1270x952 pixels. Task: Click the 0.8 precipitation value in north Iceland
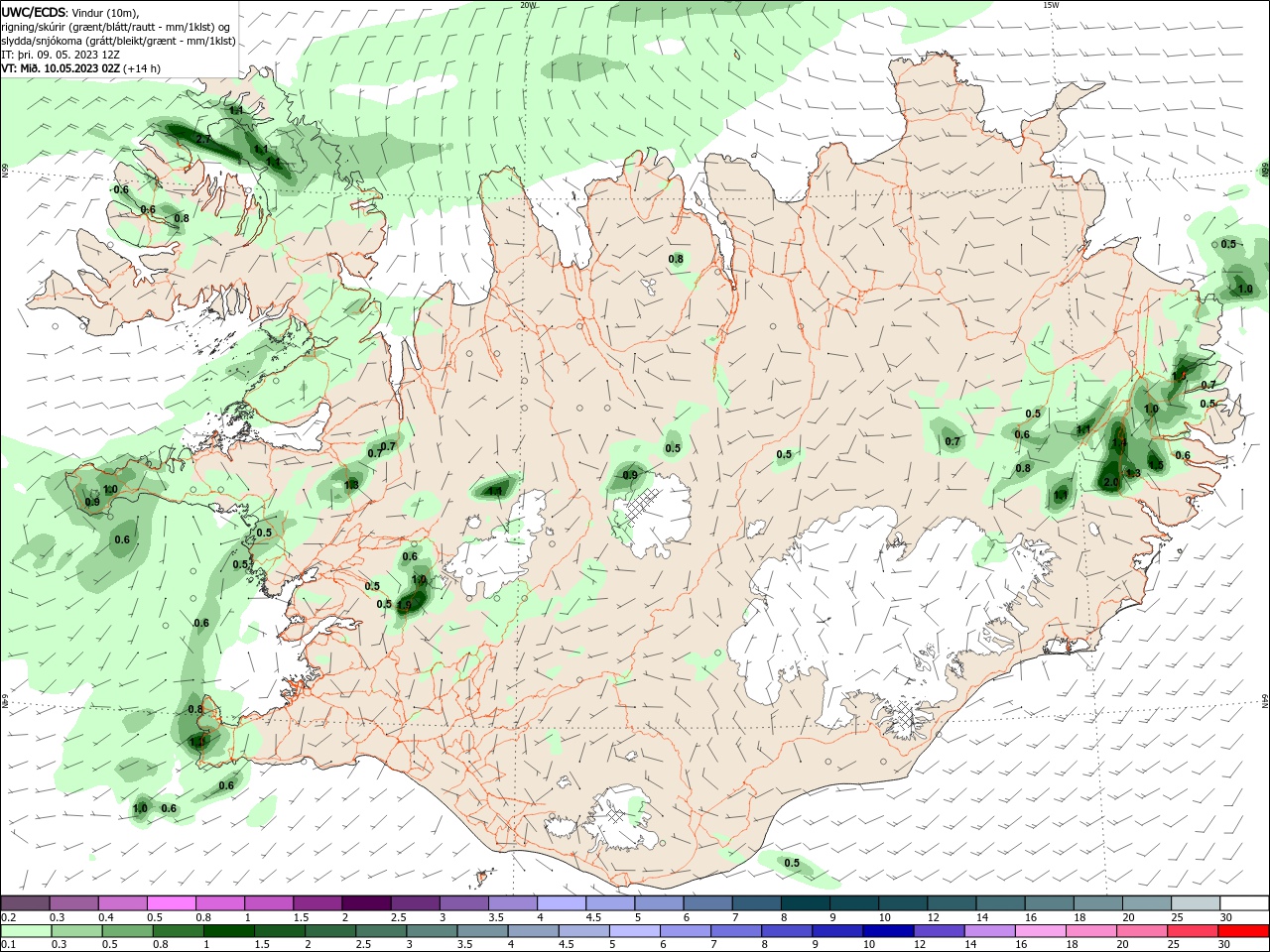click(x=676, y=259)
